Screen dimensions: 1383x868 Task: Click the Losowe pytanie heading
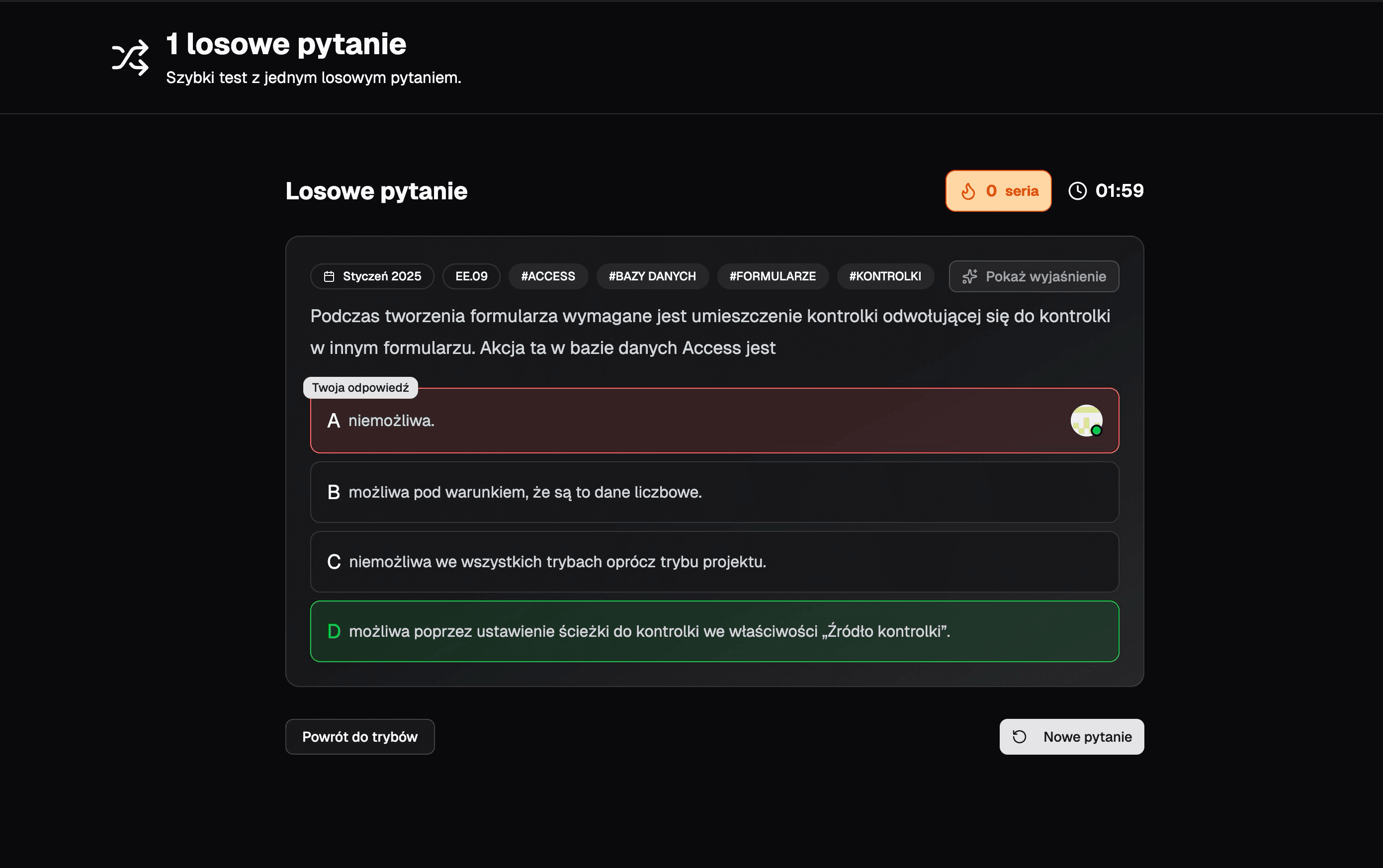pyautogui.click(x=377, y=191)
